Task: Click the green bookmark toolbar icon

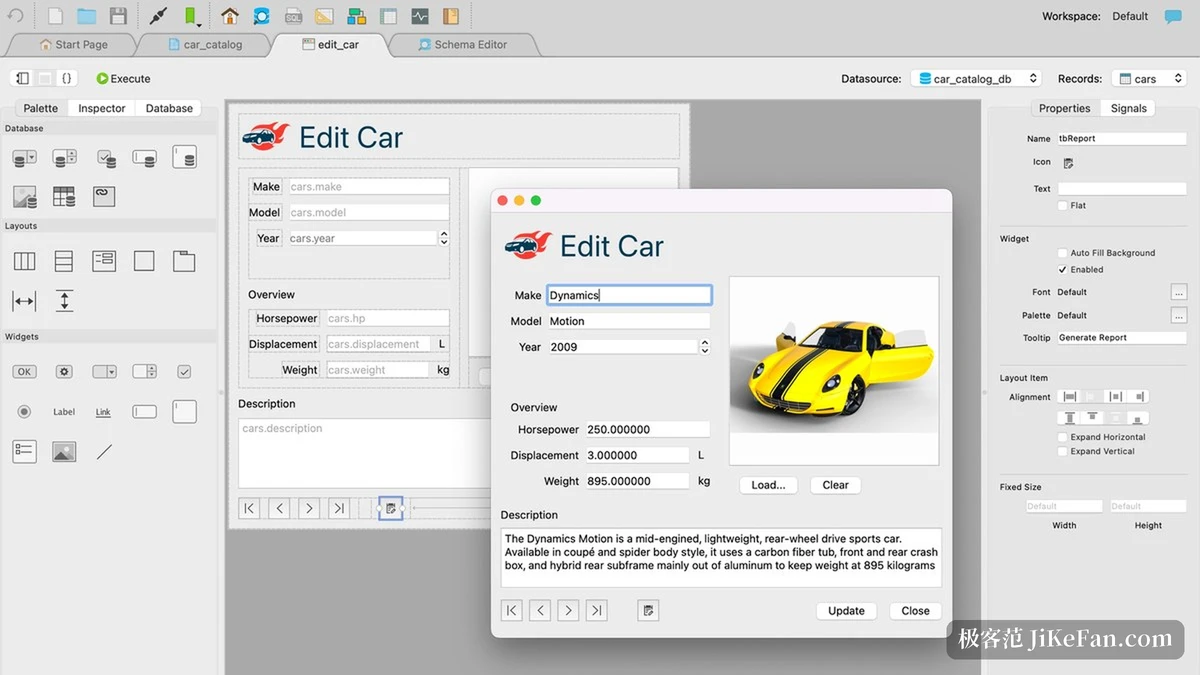Action: tap(191, 16)
